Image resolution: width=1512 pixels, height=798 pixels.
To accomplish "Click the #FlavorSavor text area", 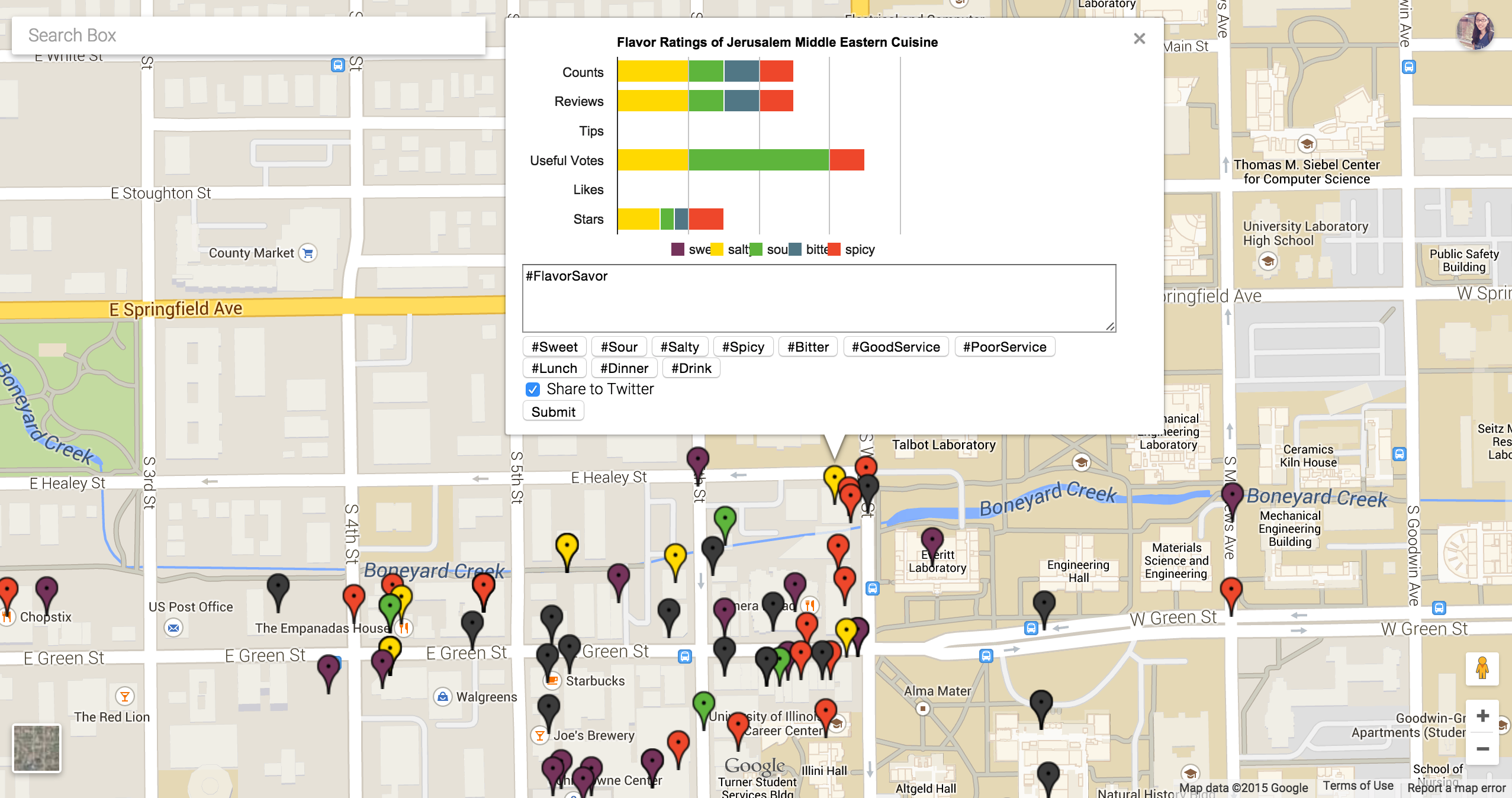I will [x=818, y=298].
